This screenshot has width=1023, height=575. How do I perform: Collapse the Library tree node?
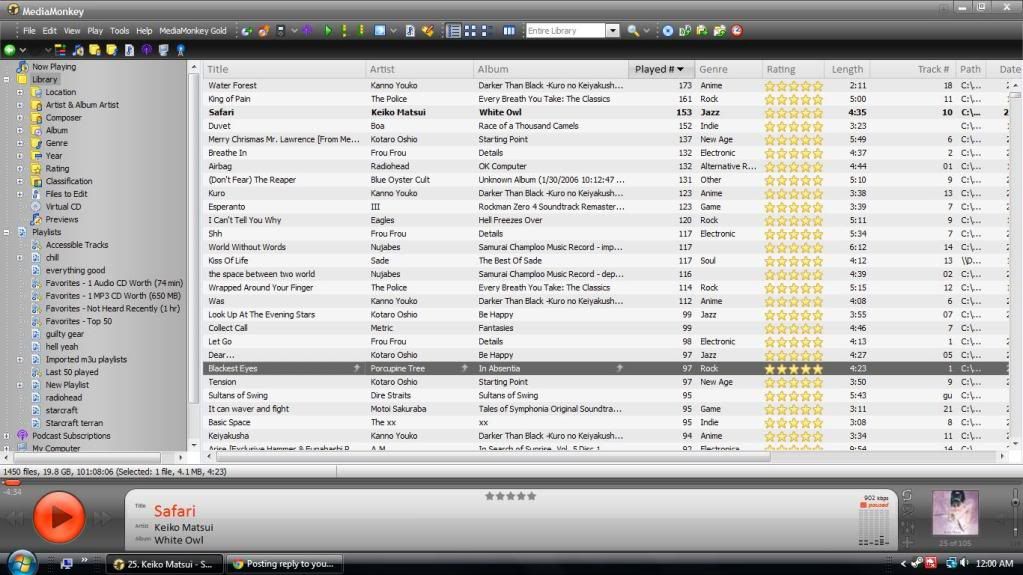point(8,80)
